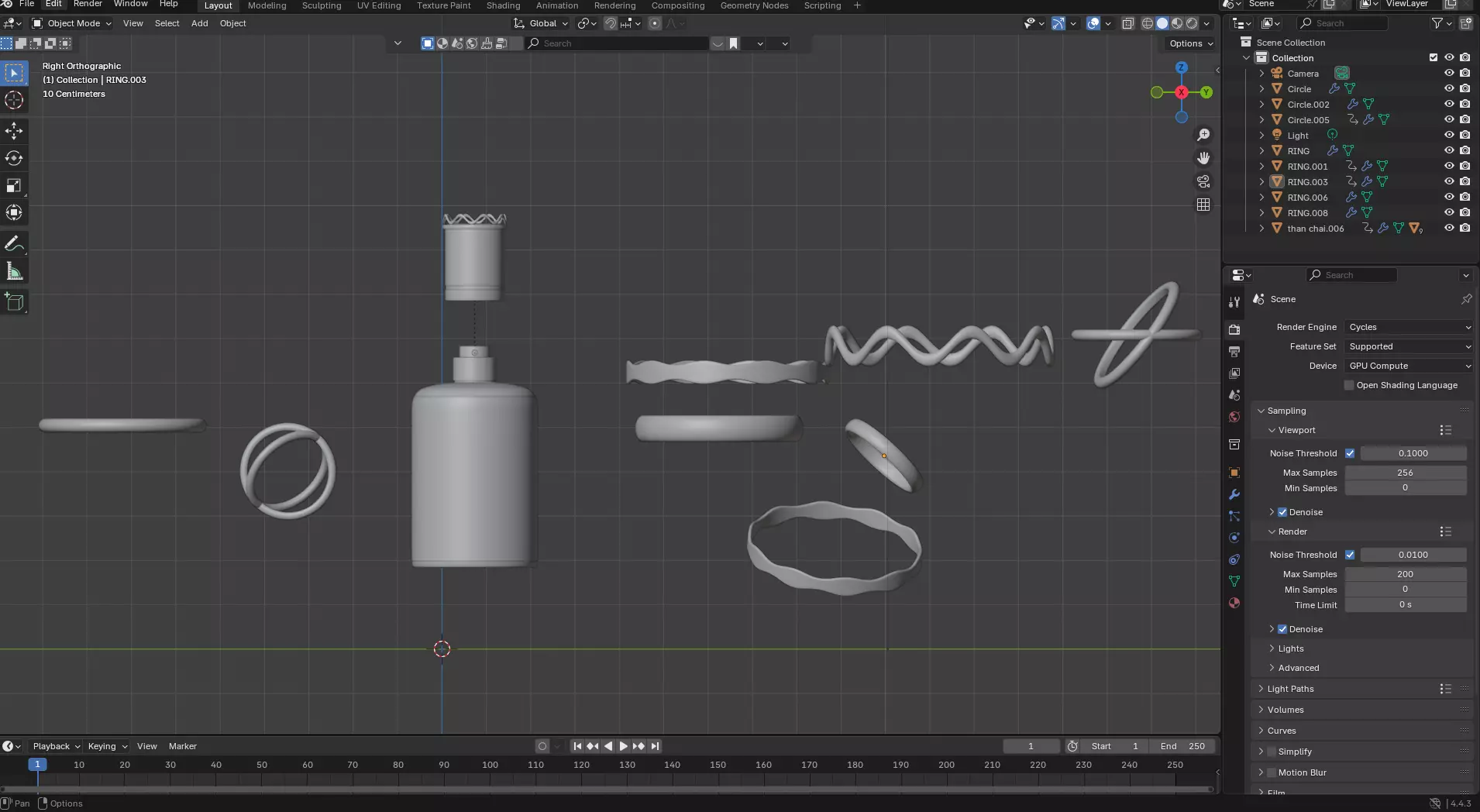This screenshot has height=812, width=1480.
Task: Uncheck the render Noise Threshold checkbox
Action: (x=1350, y=555)
